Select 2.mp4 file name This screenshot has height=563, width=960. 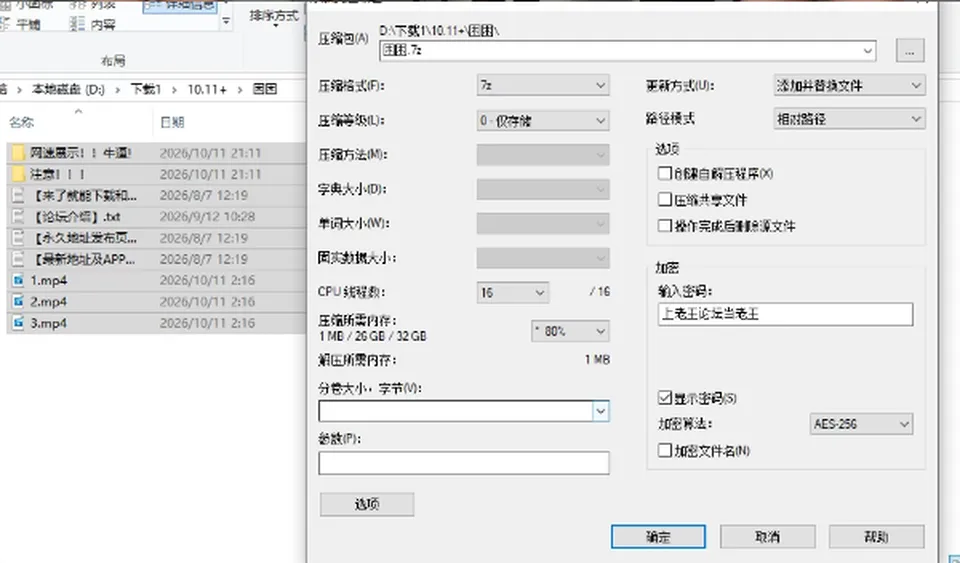click(49, 302)
